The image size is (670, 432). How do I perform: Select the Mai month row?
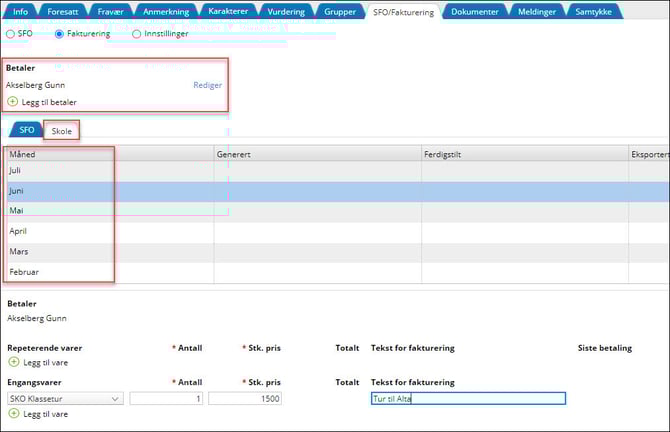(x=60, y=211)
